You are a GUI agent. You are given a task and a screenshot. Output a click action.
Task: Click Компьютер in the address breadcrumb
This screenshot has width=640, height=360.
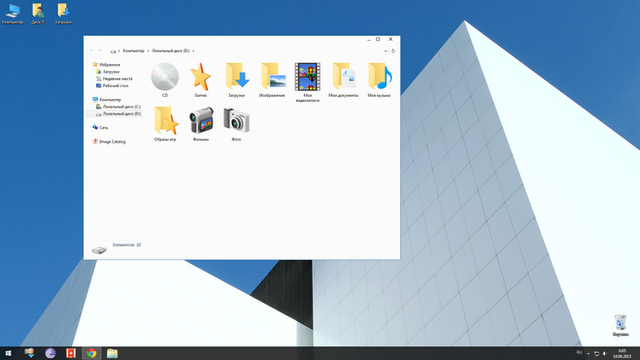tap(133, 51)
